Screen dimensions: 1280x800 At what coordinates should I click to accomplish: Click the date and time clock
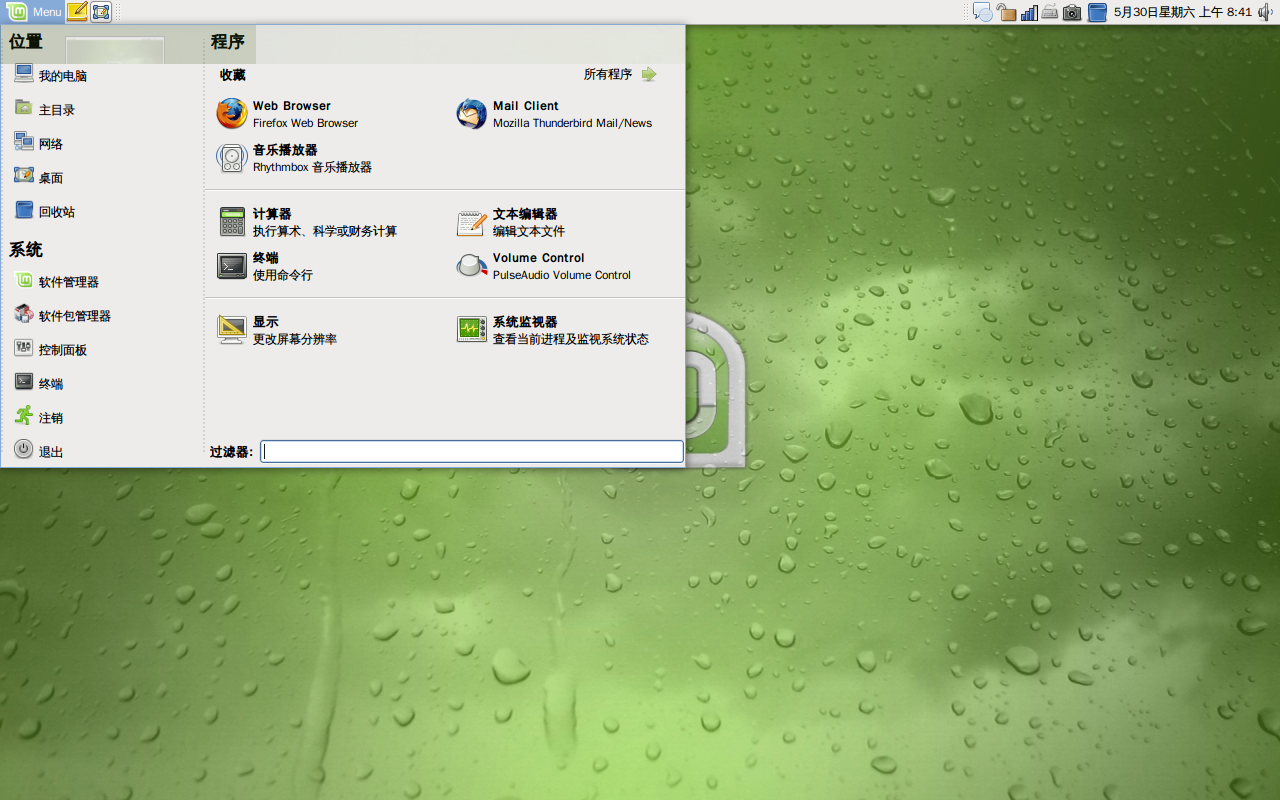(x=1182, y=12)
